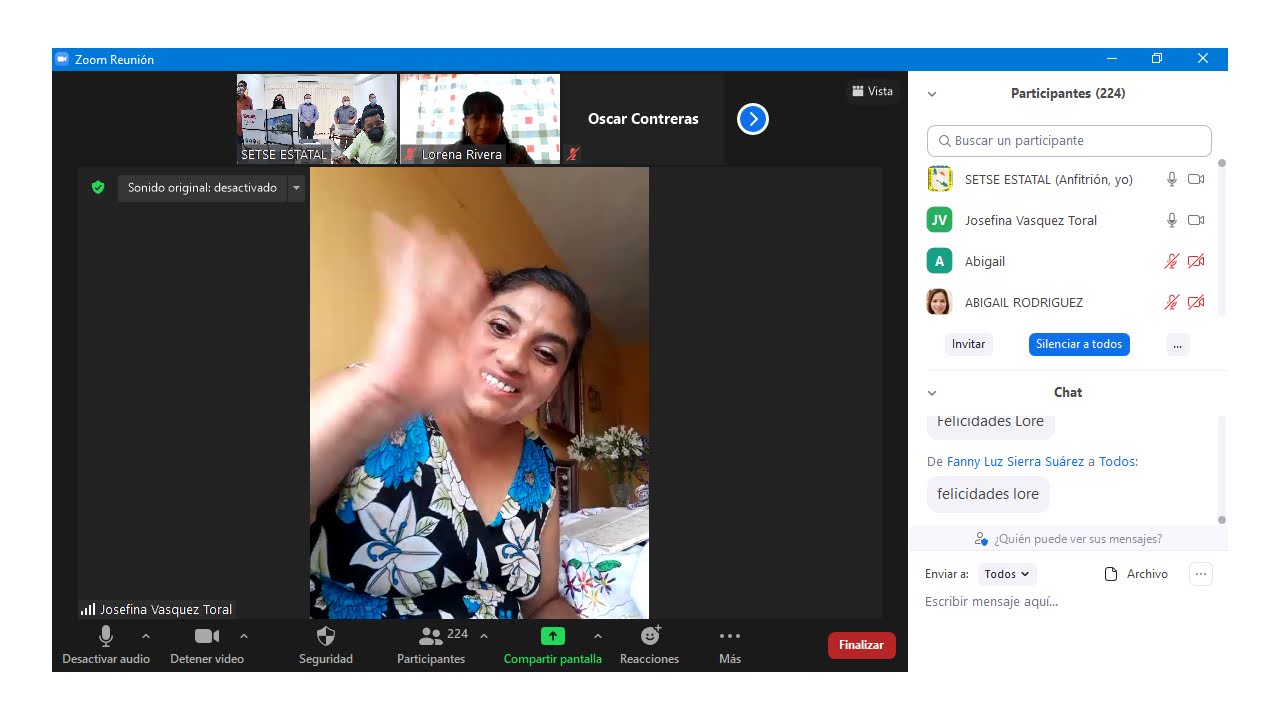The width and height of the screenshot is (1280, 720).
Task: Click muted mic icon on Lorena Rivera thumbnail
Action: [x=410, y=154]
